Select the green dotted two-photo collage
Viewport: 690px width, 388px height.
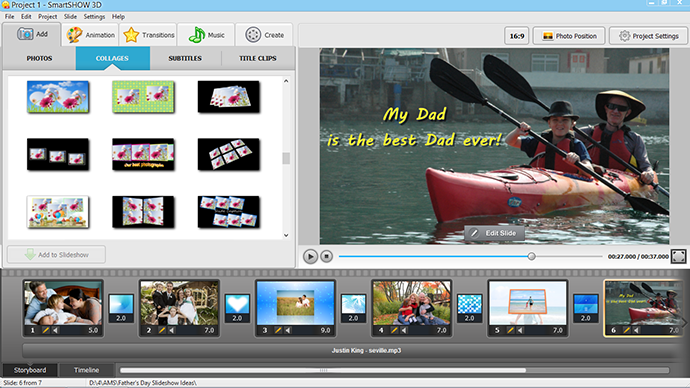[143, 97]
